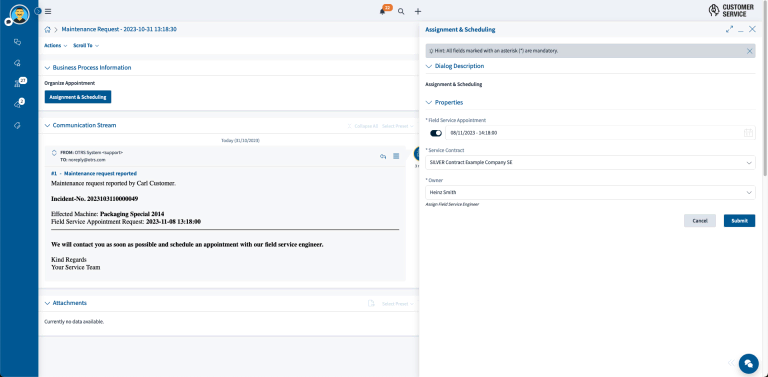Open the hamburger main menu

[x=48, y=11]
